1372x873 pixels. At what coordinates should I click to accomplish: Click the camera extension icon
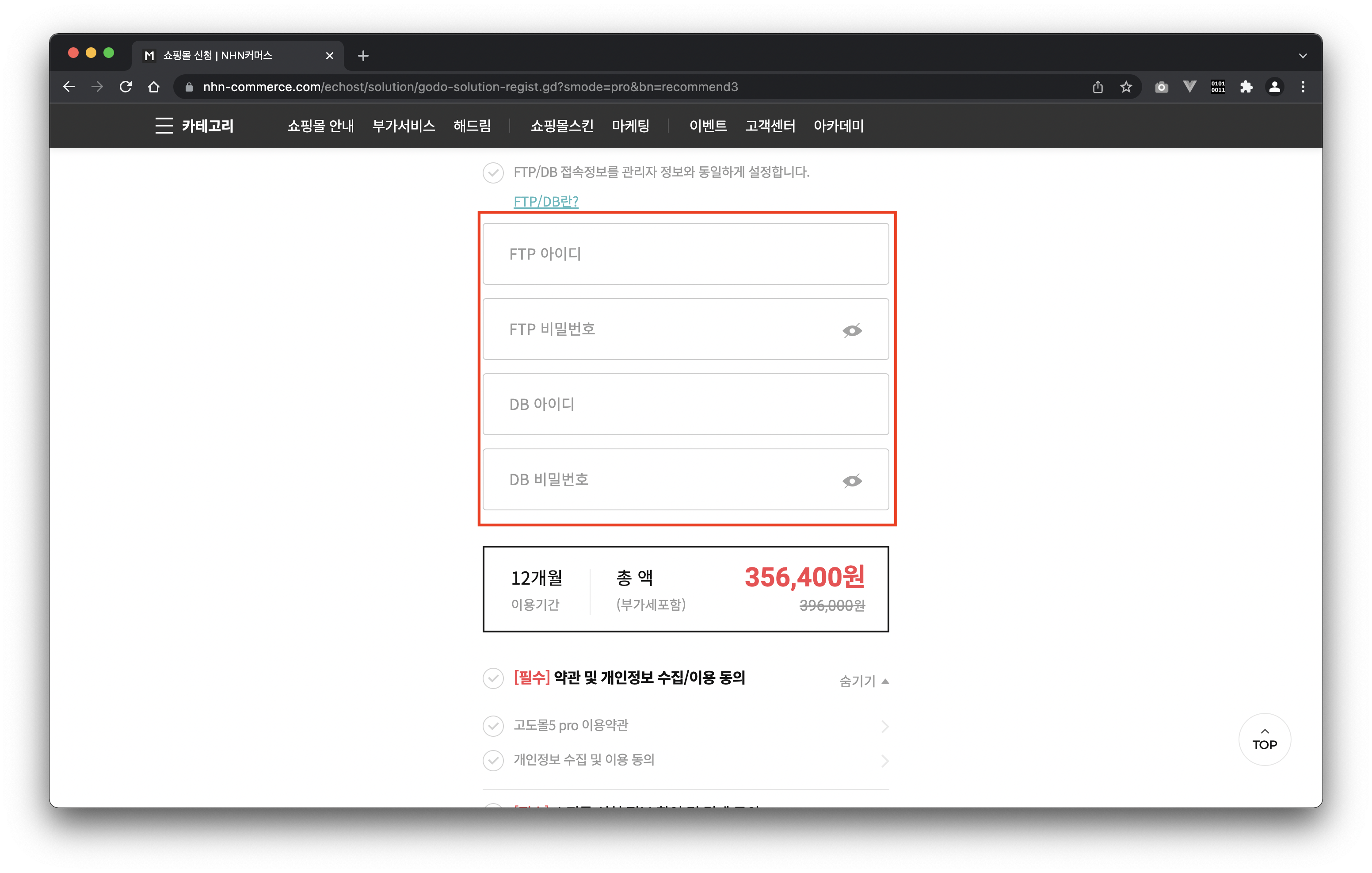pyautogui.click(x=1161, y=87)
